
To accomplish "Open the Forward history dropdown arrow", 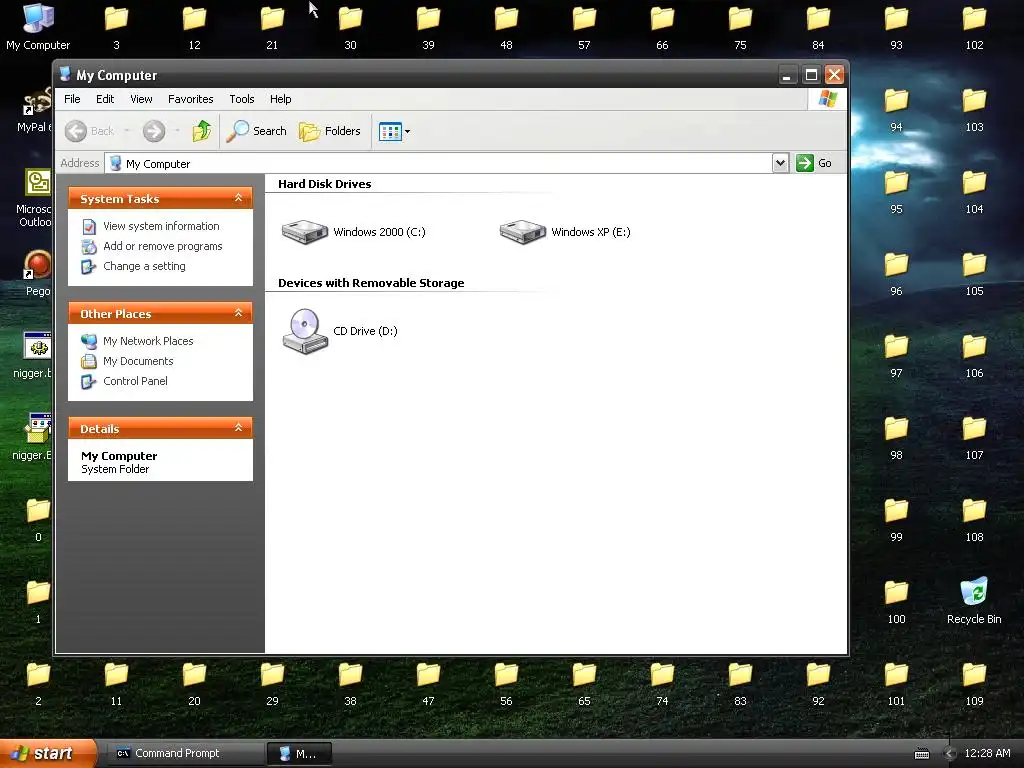I will tap(177, 131).
